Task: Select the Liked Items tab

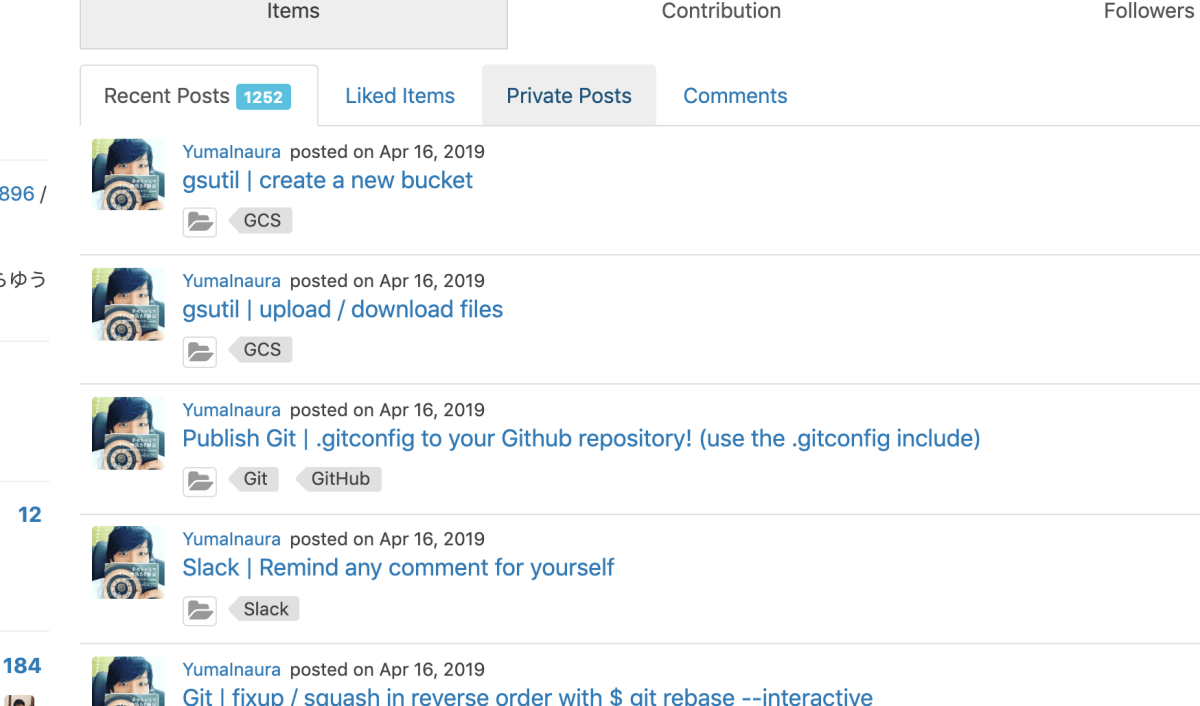Action: (x=400, y=96)
